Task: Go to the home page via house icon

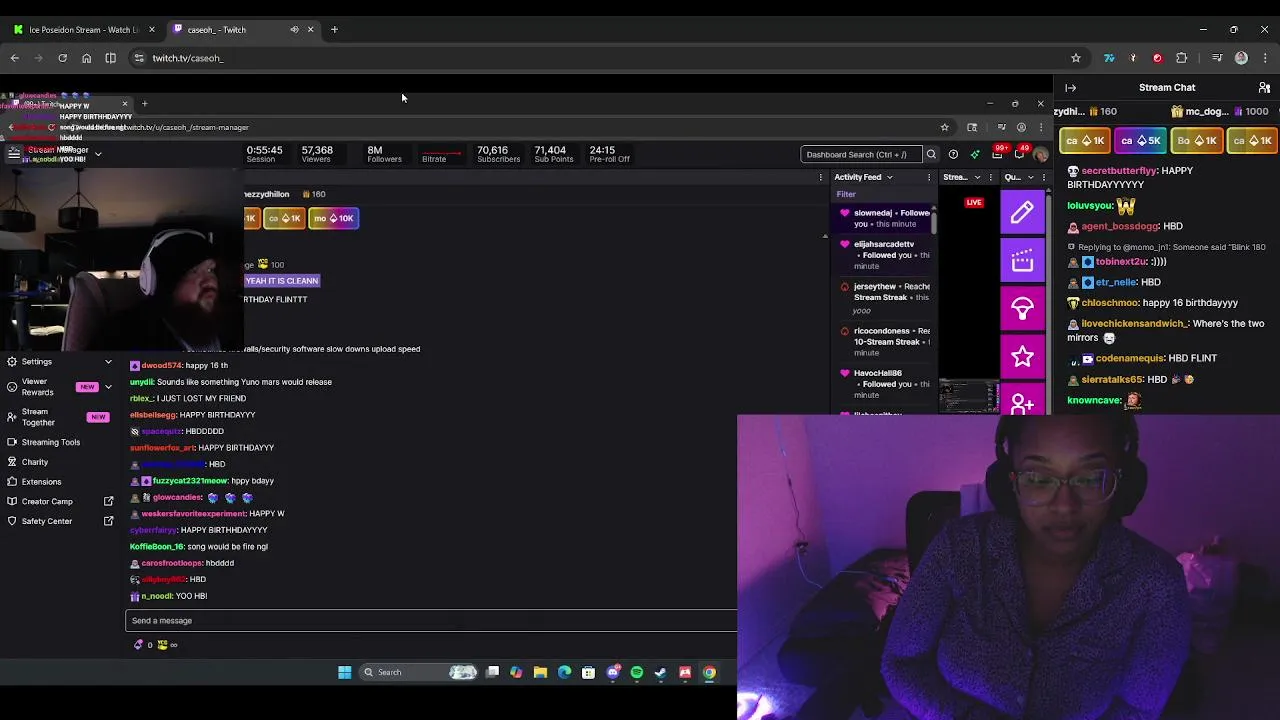Action: (86, 58)
